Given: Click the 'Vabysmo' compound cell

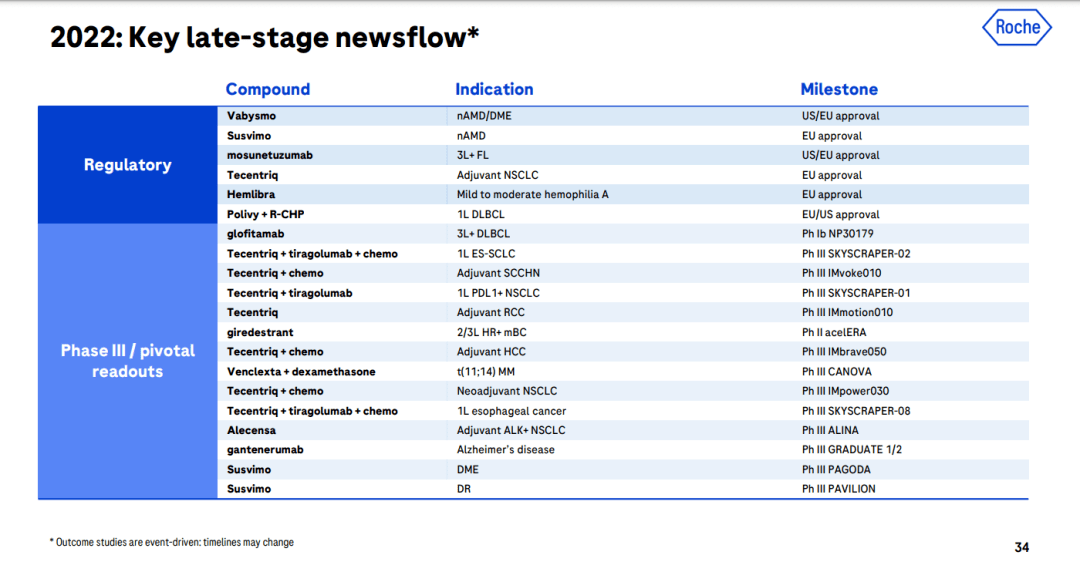Looking at the screenshot, I should click(x=251, y=116).
